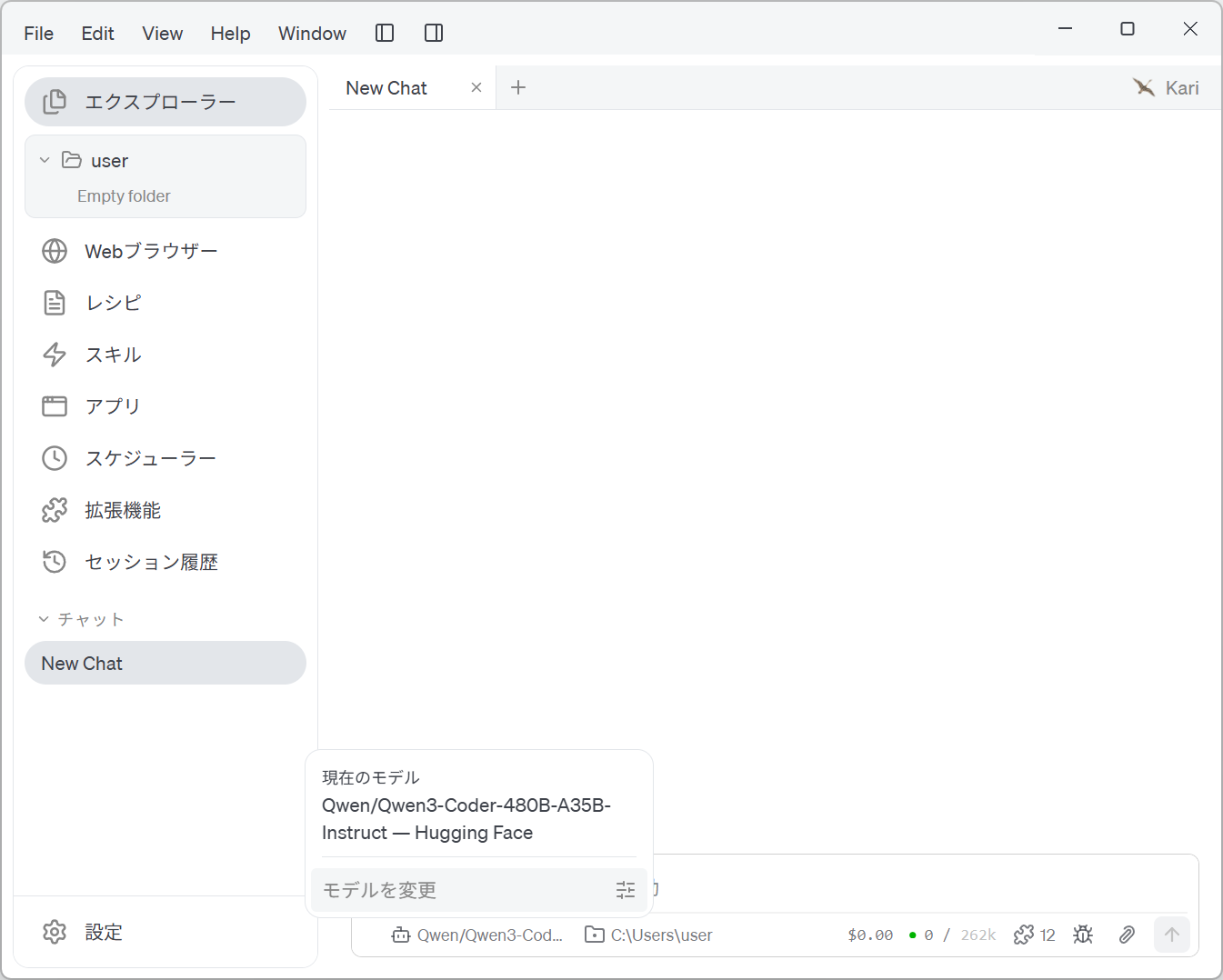Screen dimensions: 1223x980
Task: Open the Edit menu
Action: [97, 34]
